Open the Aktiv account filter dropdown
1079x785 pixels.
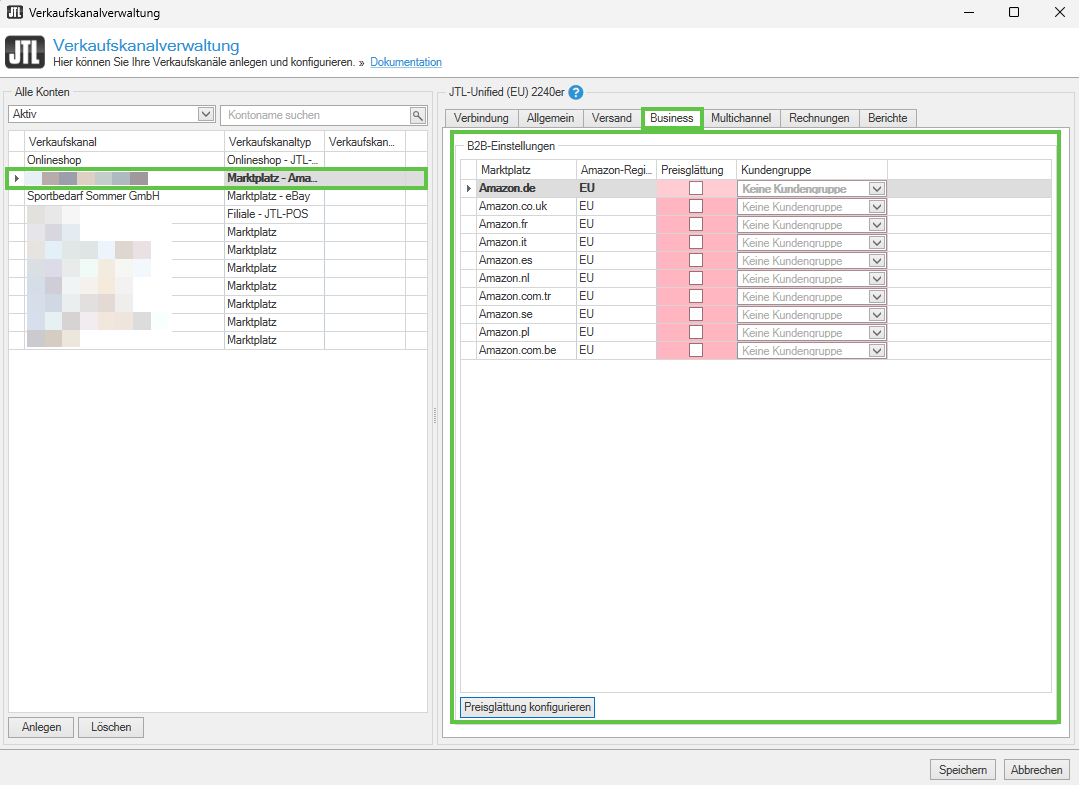(x=206, y=114)
